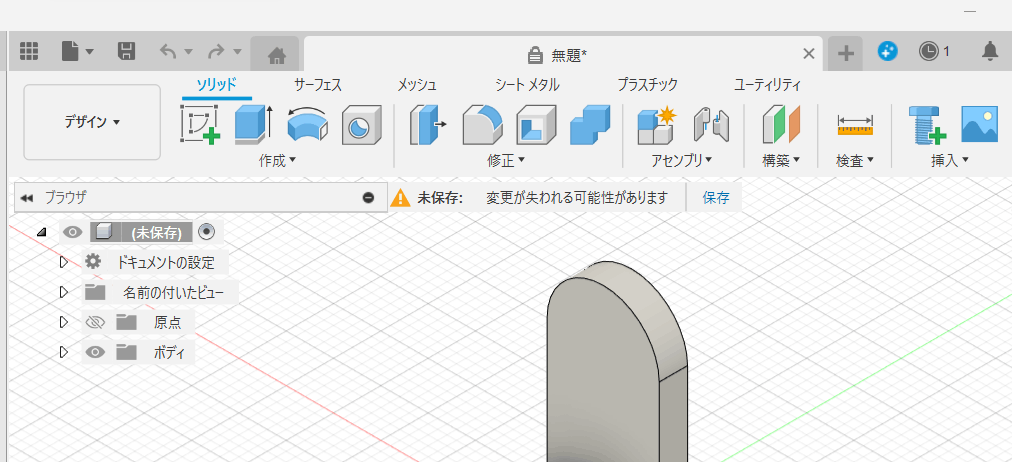Open the デザイン workspace dropdown
Screen dimensions: 1012x462
[x=92, y=122]
